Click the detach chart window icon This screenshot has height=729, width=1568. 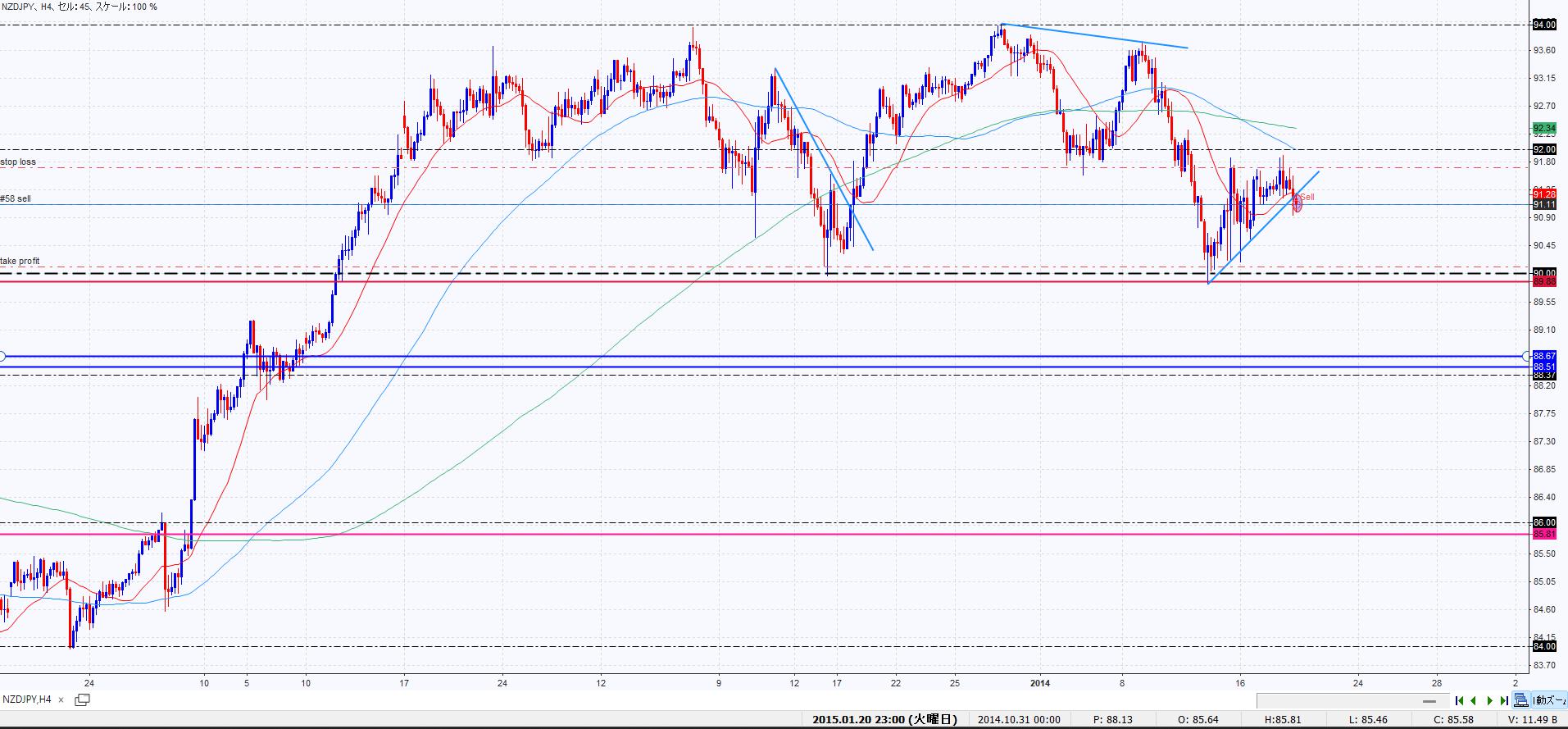82,699
